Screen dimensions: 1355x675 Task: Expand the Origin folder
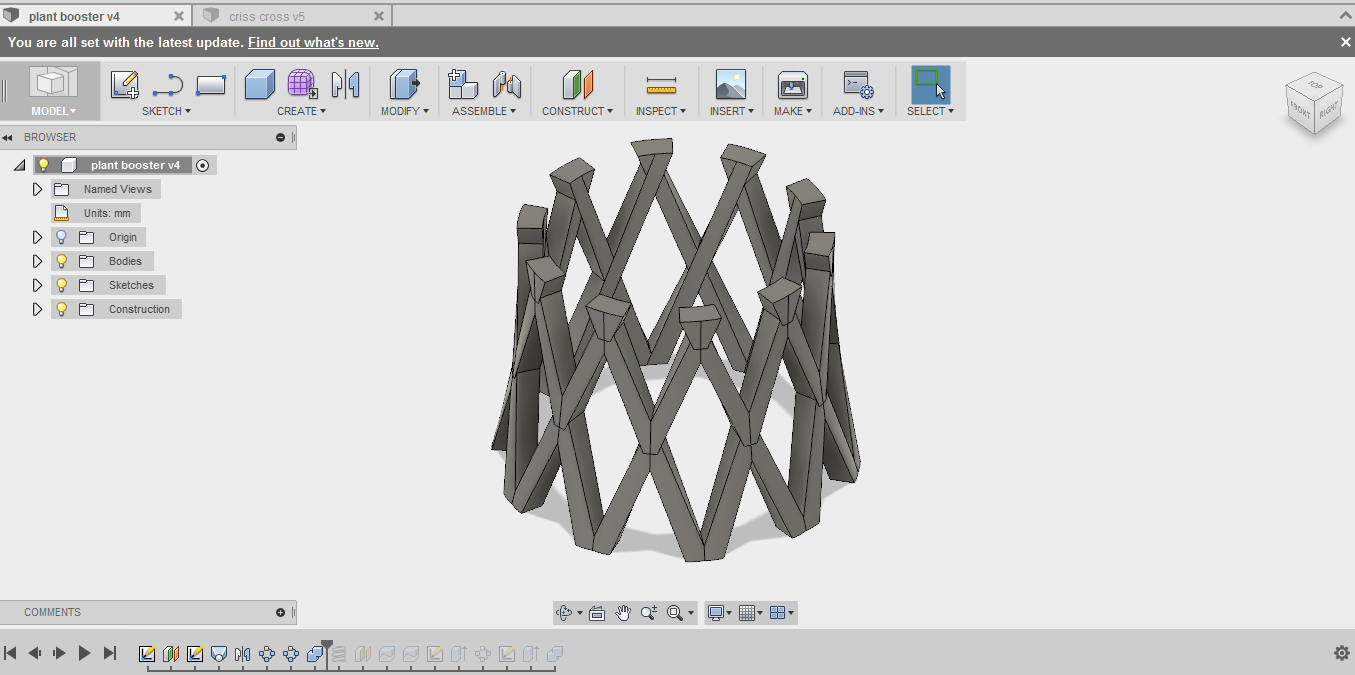[37, 237]
